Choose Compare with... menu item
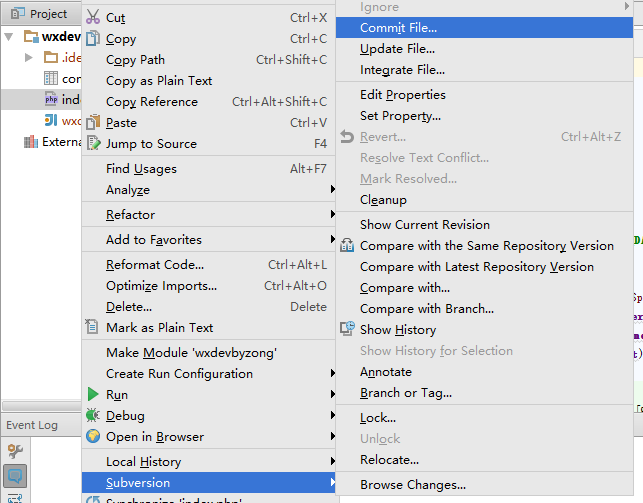 click(484, 287)
